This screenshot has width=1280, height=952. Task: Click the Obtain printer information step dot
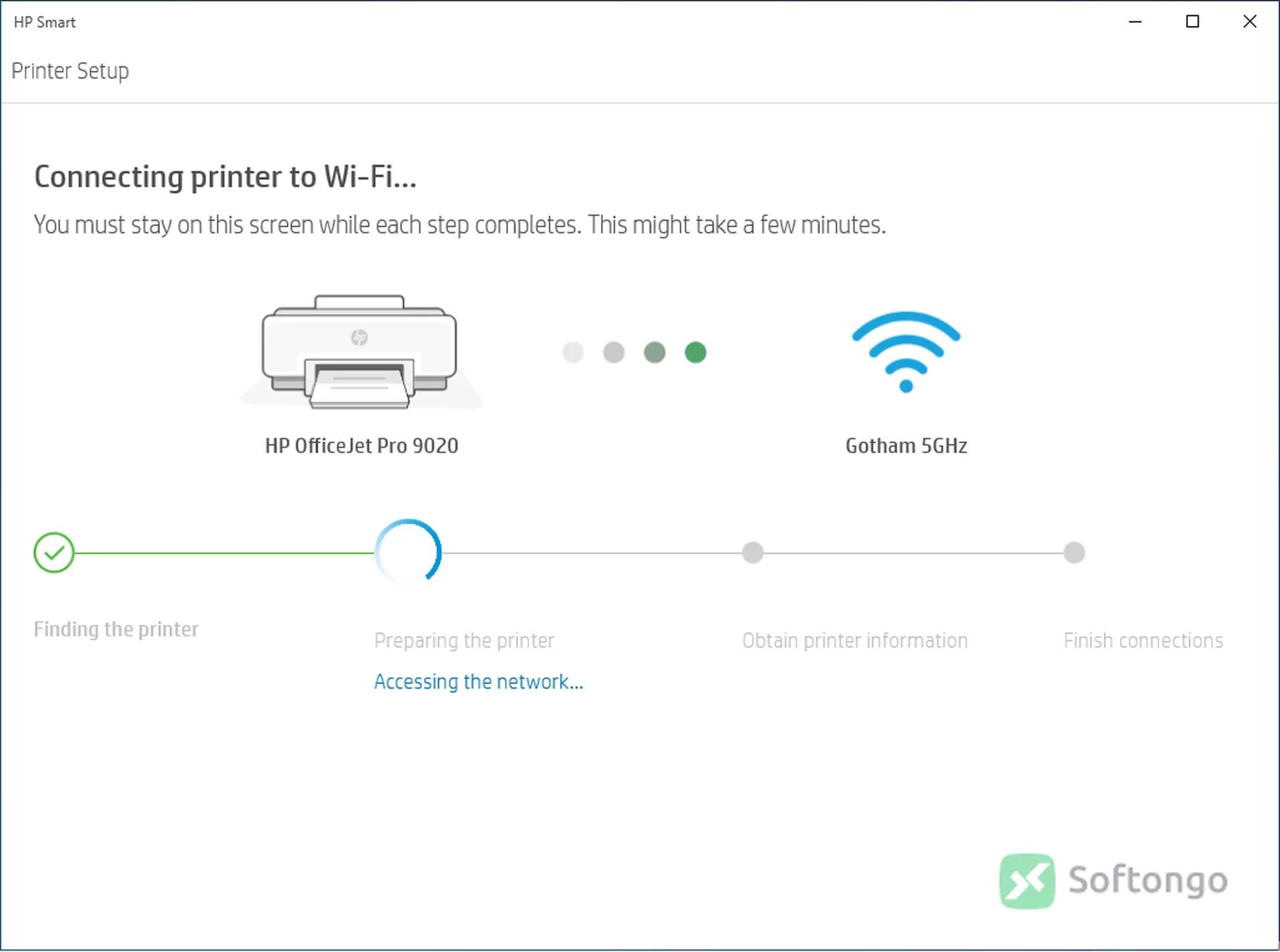click(753, 553)
